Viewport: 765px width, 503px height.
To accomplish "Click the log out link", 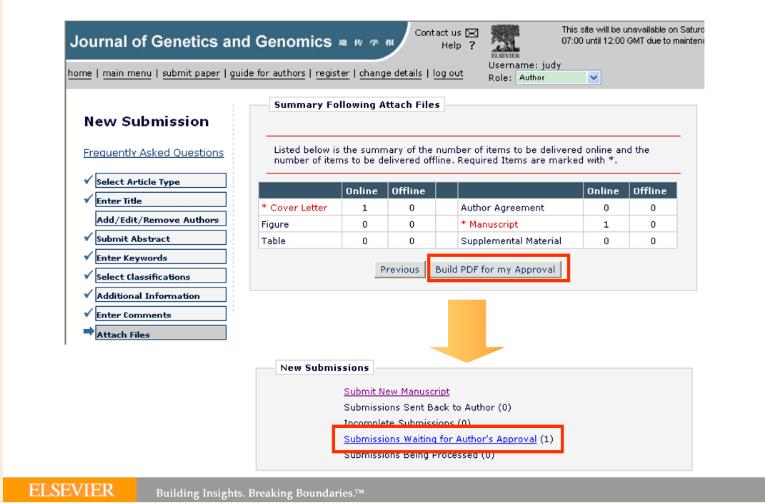I will (x=448, y=73).
